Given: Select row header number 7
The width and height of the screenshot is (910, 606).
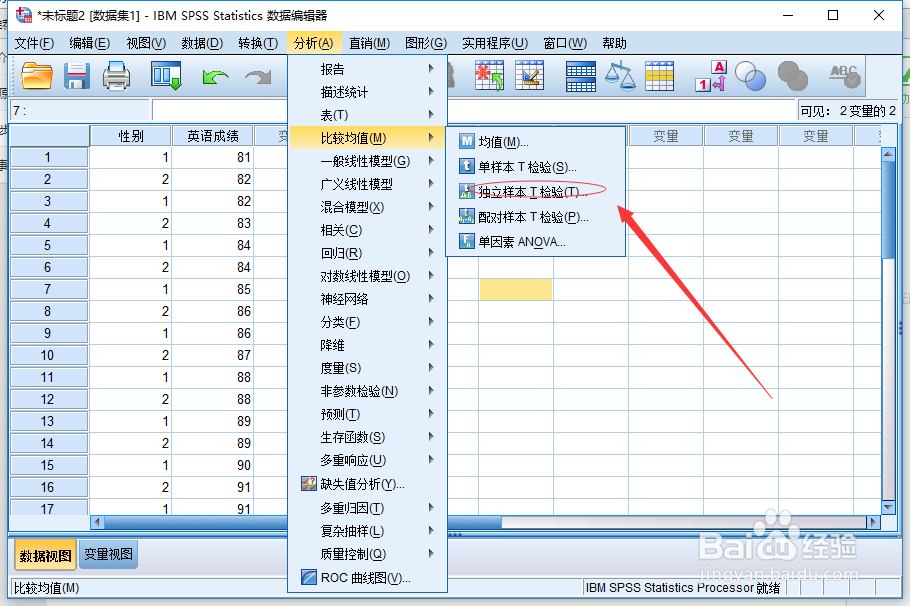Looking at the screenshot, I should point(48,289).
